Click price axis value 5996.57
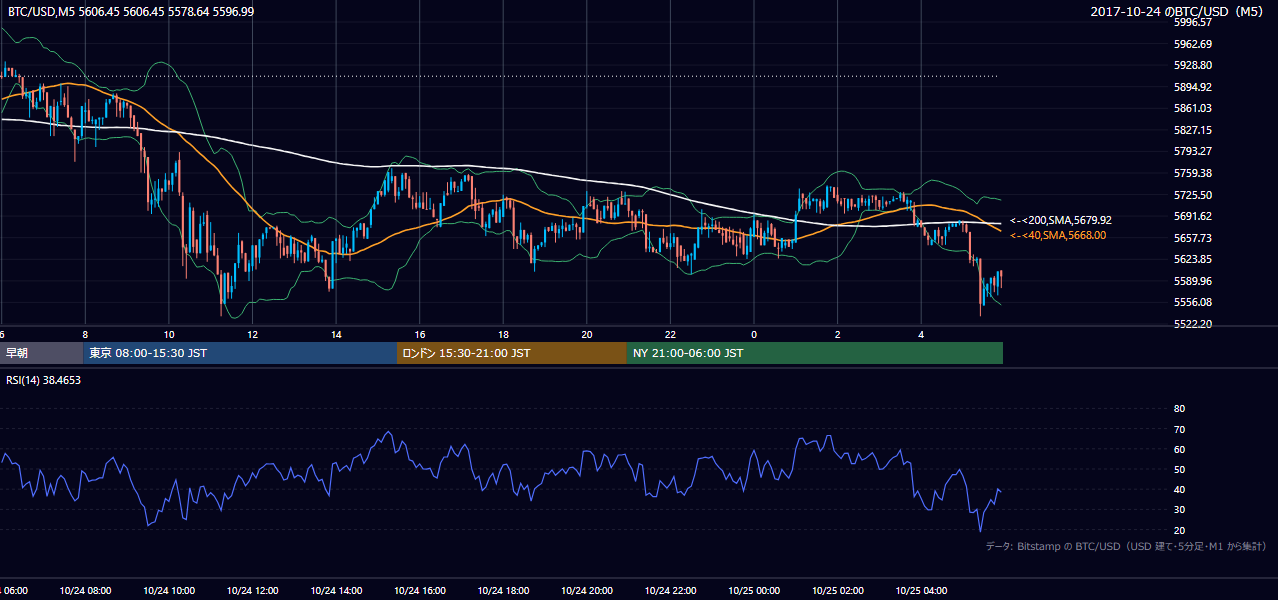1278x600 pixels. tap(1192, 22)
